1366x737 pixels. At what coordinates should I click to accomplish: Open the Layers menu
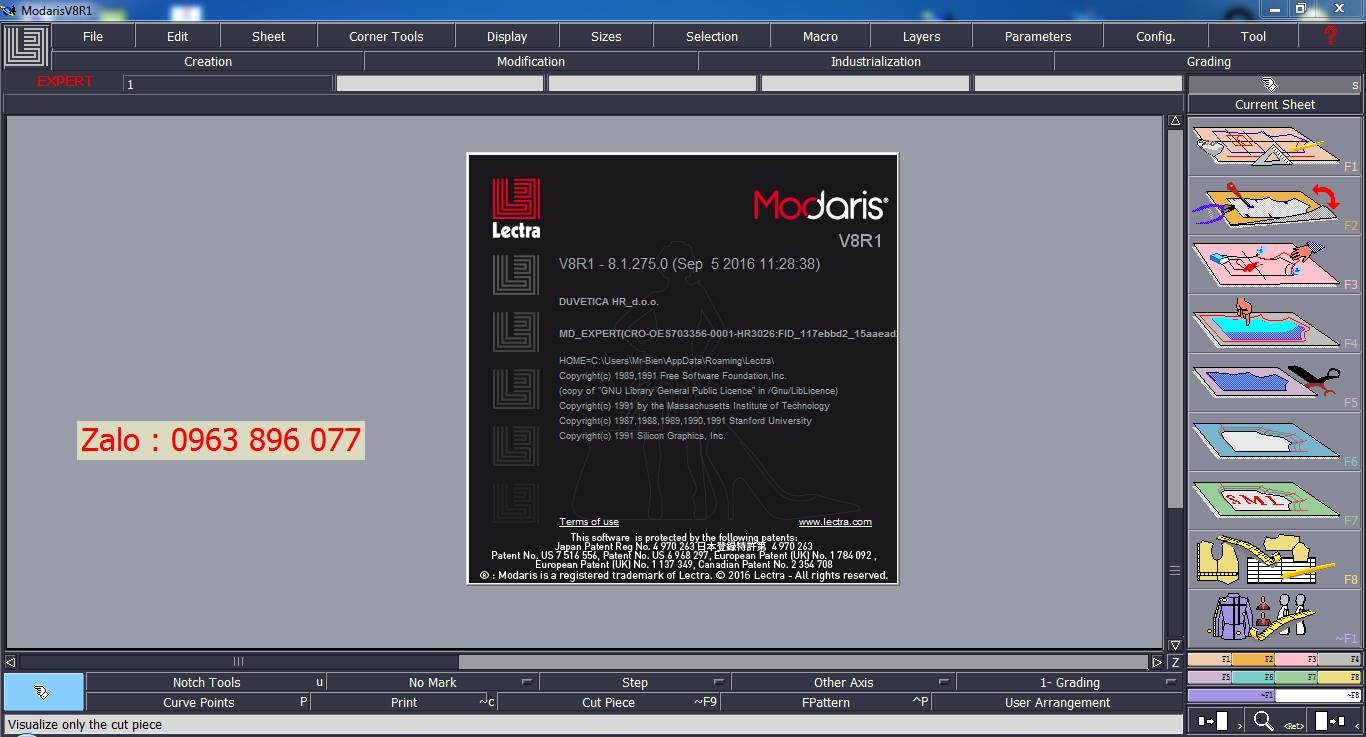921,36
